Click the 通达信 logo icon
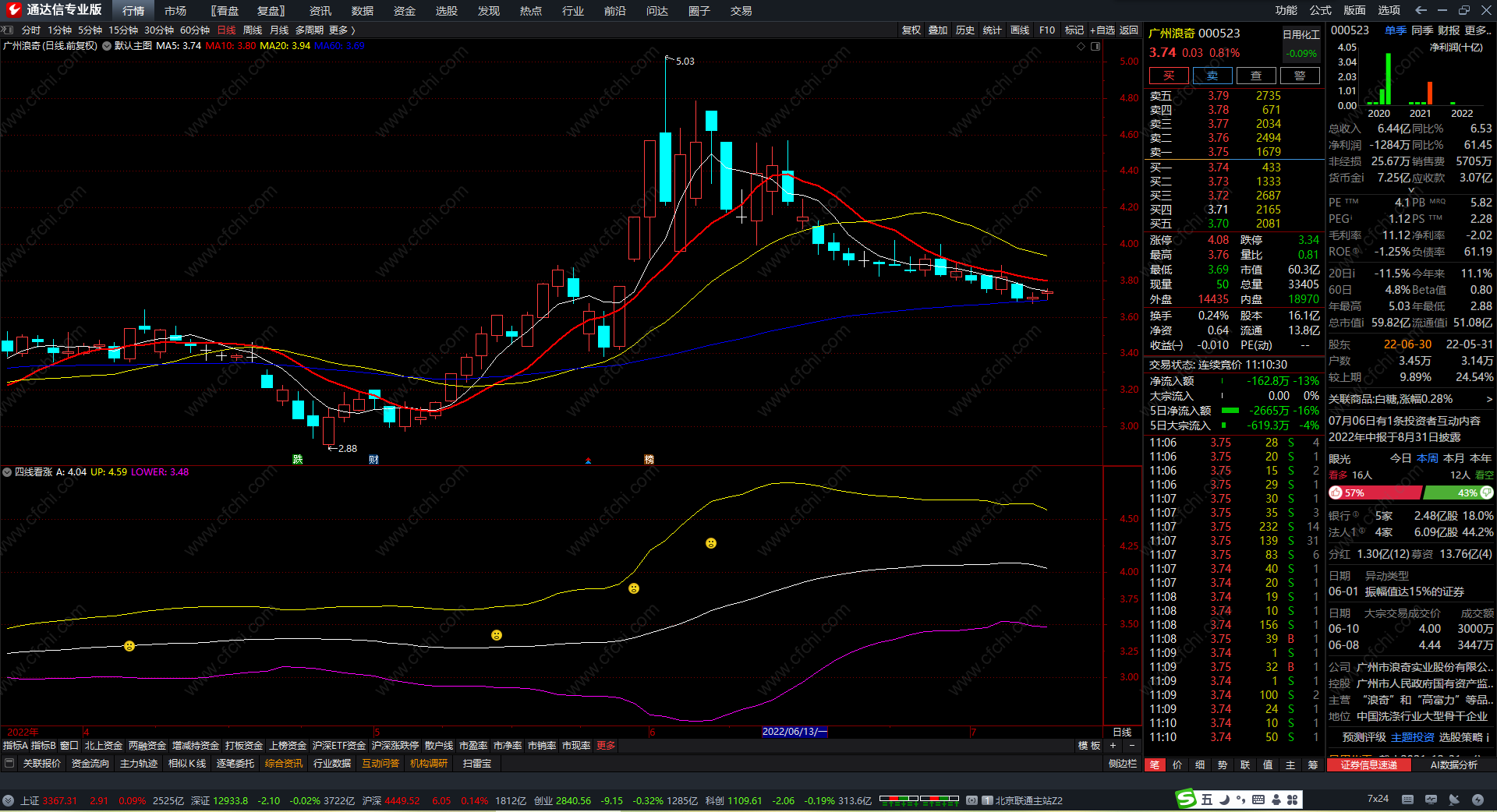Image resolution: width=1497 pixels, height=812 pixels. click(13, 10)
